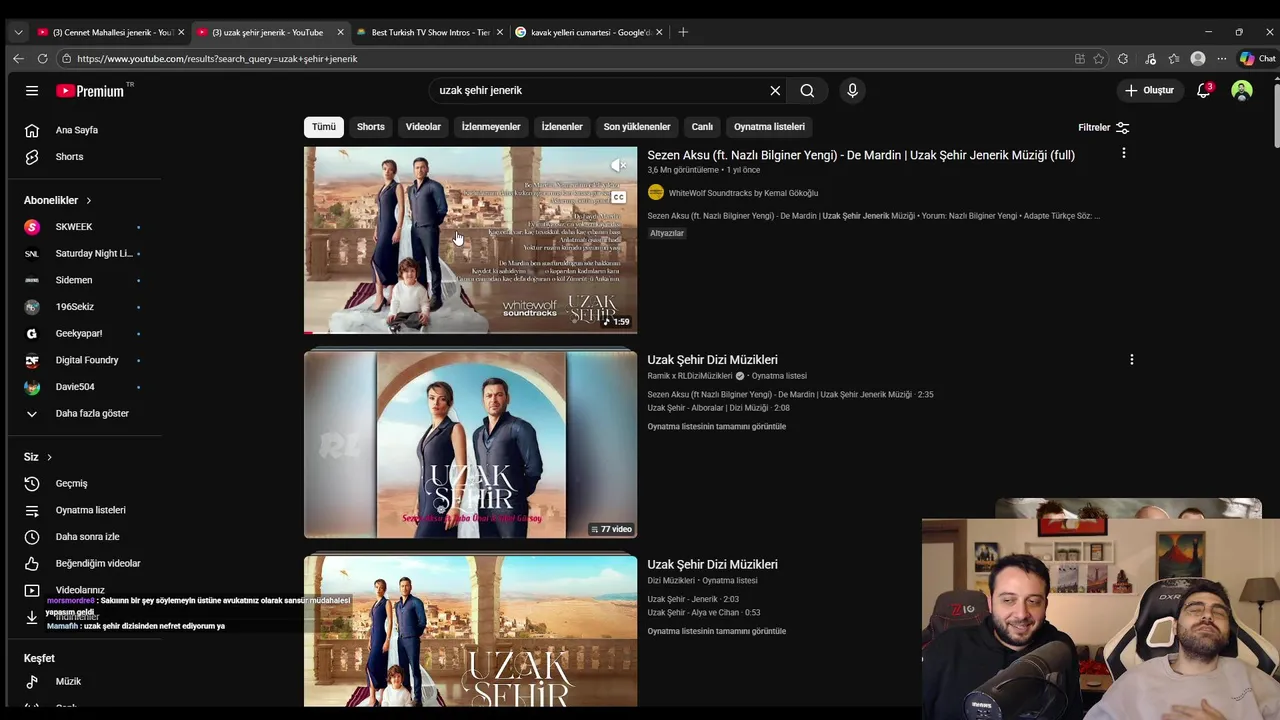Start voice search with the microphone

tap(852, 90)
